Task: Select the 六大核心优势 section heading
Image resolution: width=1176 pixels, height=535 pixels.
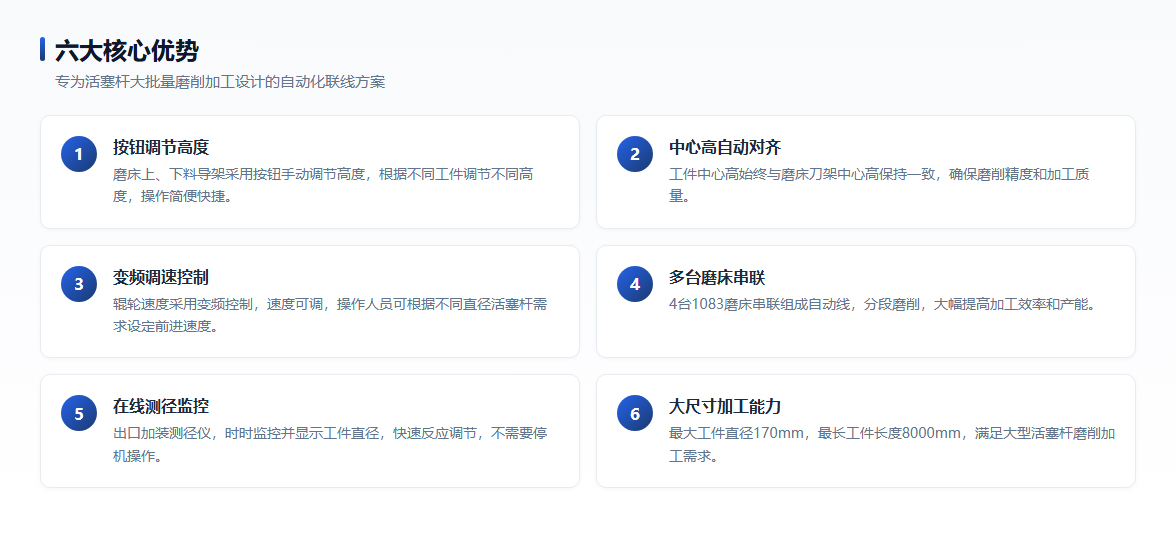Action: [x=127, y=51]
